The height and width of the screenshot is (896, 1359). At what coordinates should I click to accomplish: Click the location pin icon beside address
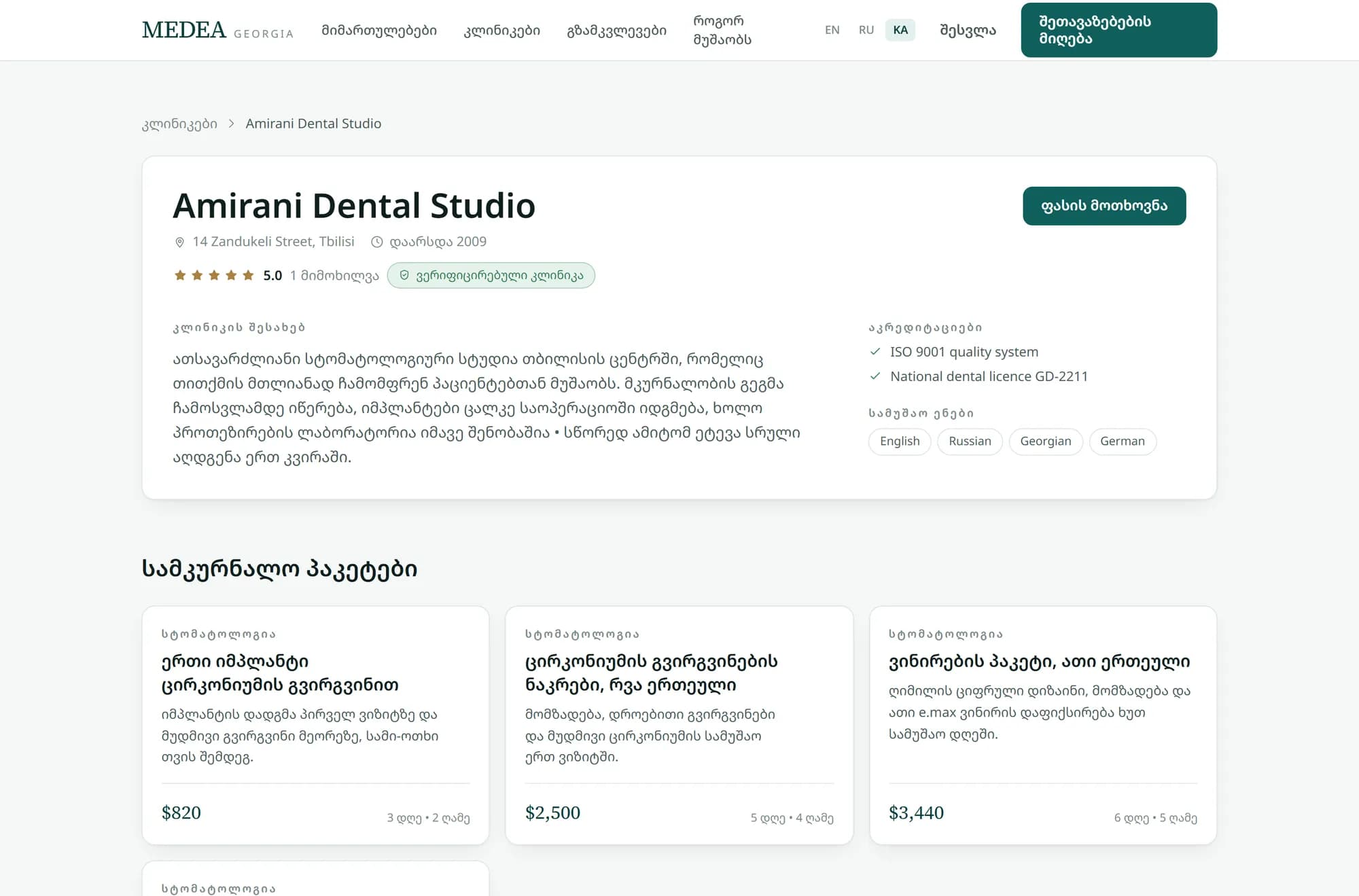tap(179, 242)
